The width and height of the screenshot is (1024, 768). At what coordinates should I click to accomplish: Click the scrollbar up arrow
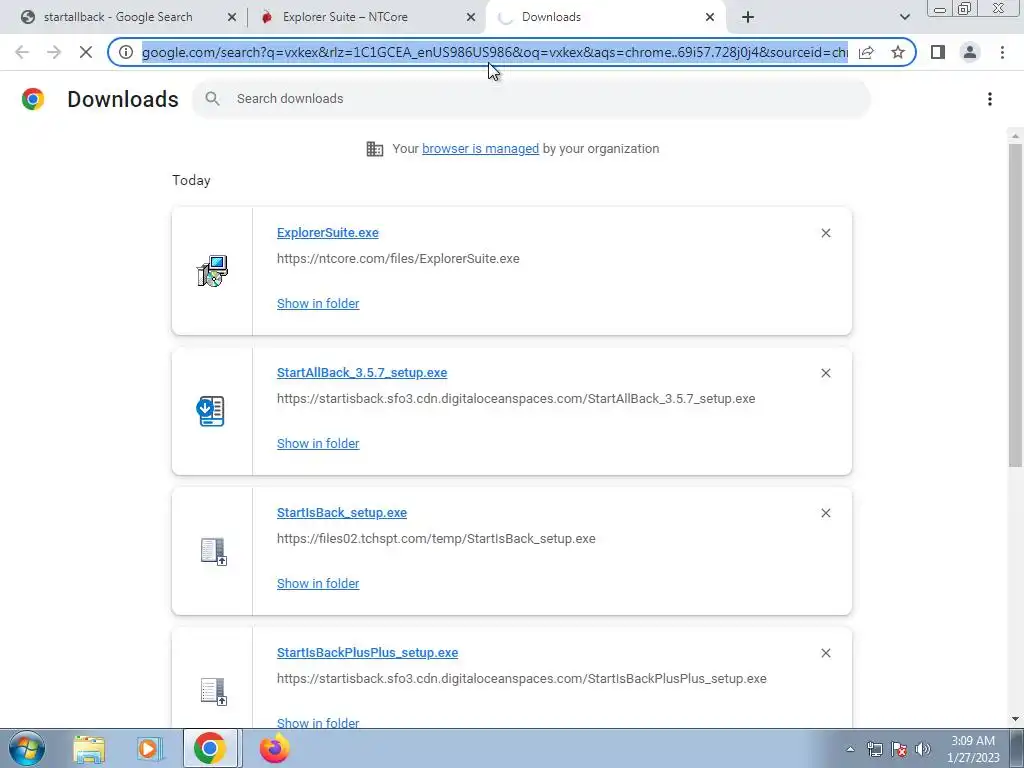(x=1015, y=135)
